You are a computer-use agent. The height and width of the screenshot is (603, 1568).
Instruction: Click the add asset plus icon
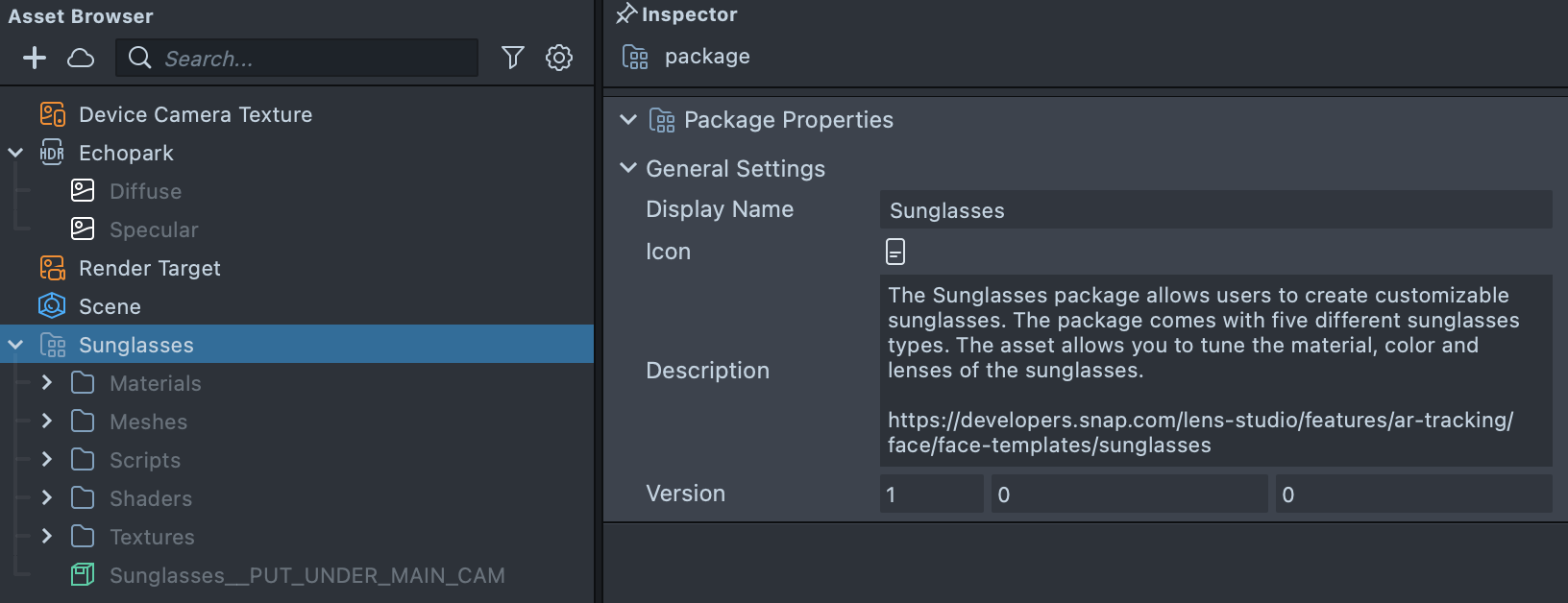click(x=35, y=59)
